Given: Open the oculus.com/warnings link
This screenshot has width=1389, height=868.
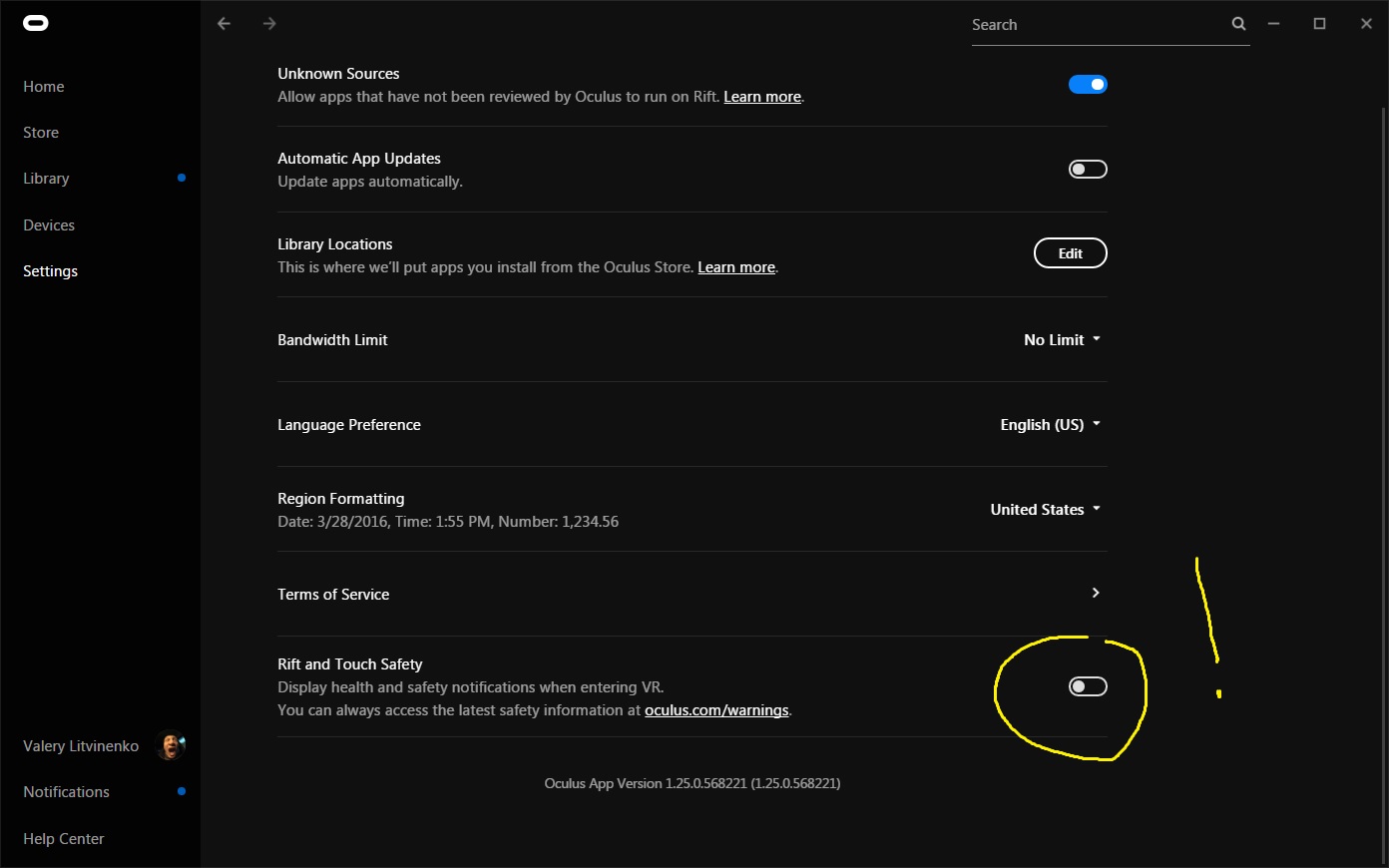Looking at the screenshot, I should (716, 710).
